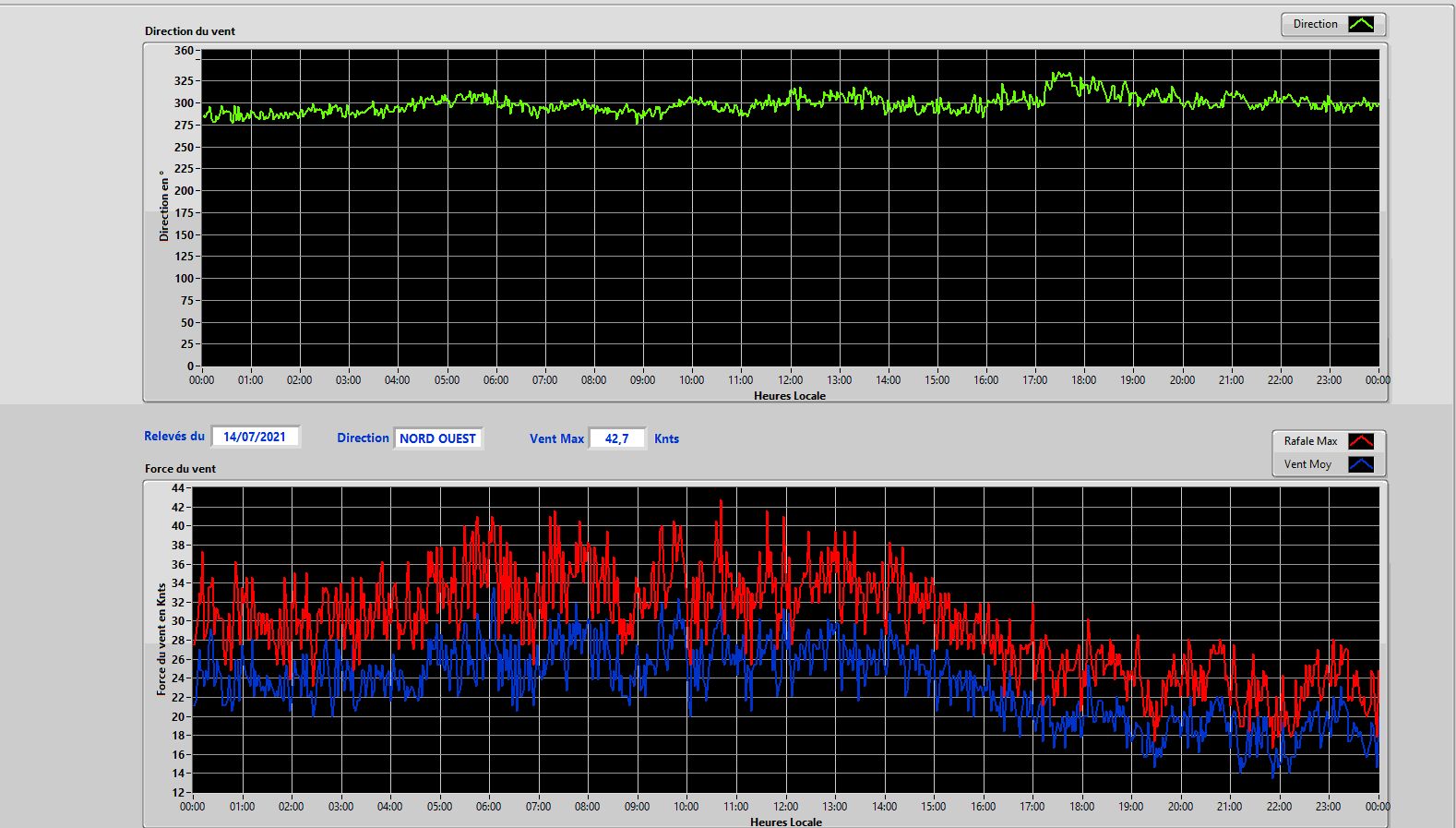Click the NORD OUEST direction field
Image resolution: width=1456 pixels, height=828 pixels.
[x=437, y=438]
